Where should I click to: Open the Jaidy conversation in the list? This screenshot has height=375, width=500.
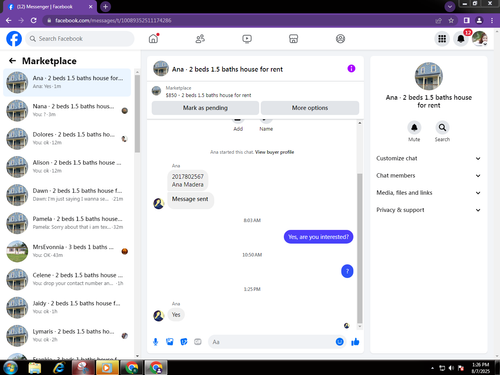(67, 307)
